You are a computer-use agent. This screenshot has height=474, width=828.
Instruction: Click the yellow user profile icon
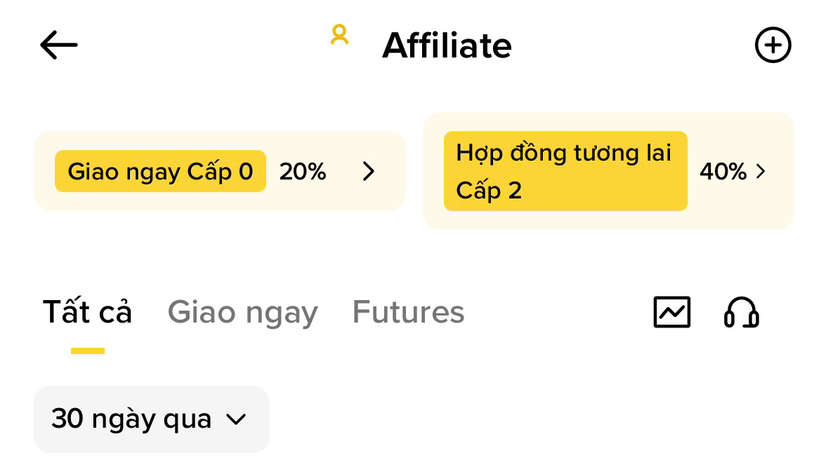(x=340, y=35)
